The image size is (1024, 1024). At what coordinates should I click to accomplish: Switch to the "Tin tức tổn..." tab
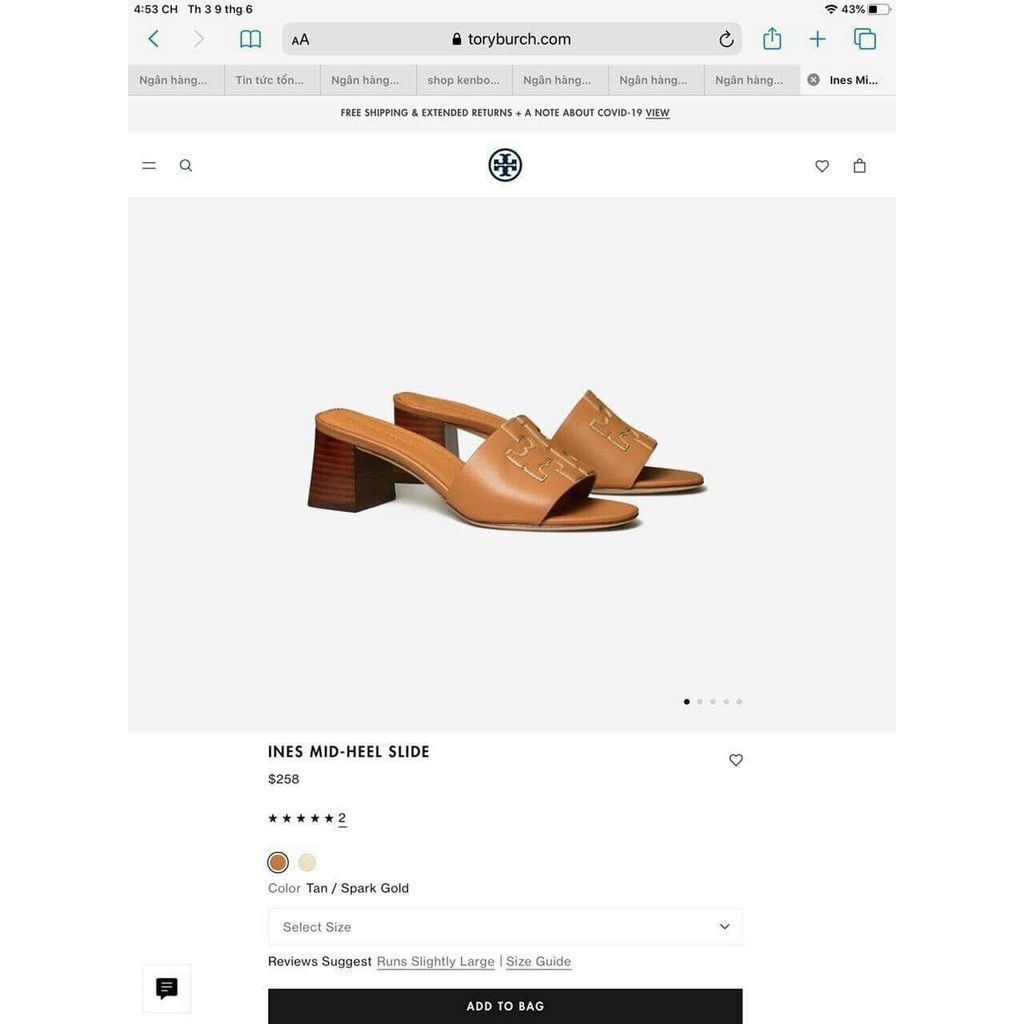point(270,80)
